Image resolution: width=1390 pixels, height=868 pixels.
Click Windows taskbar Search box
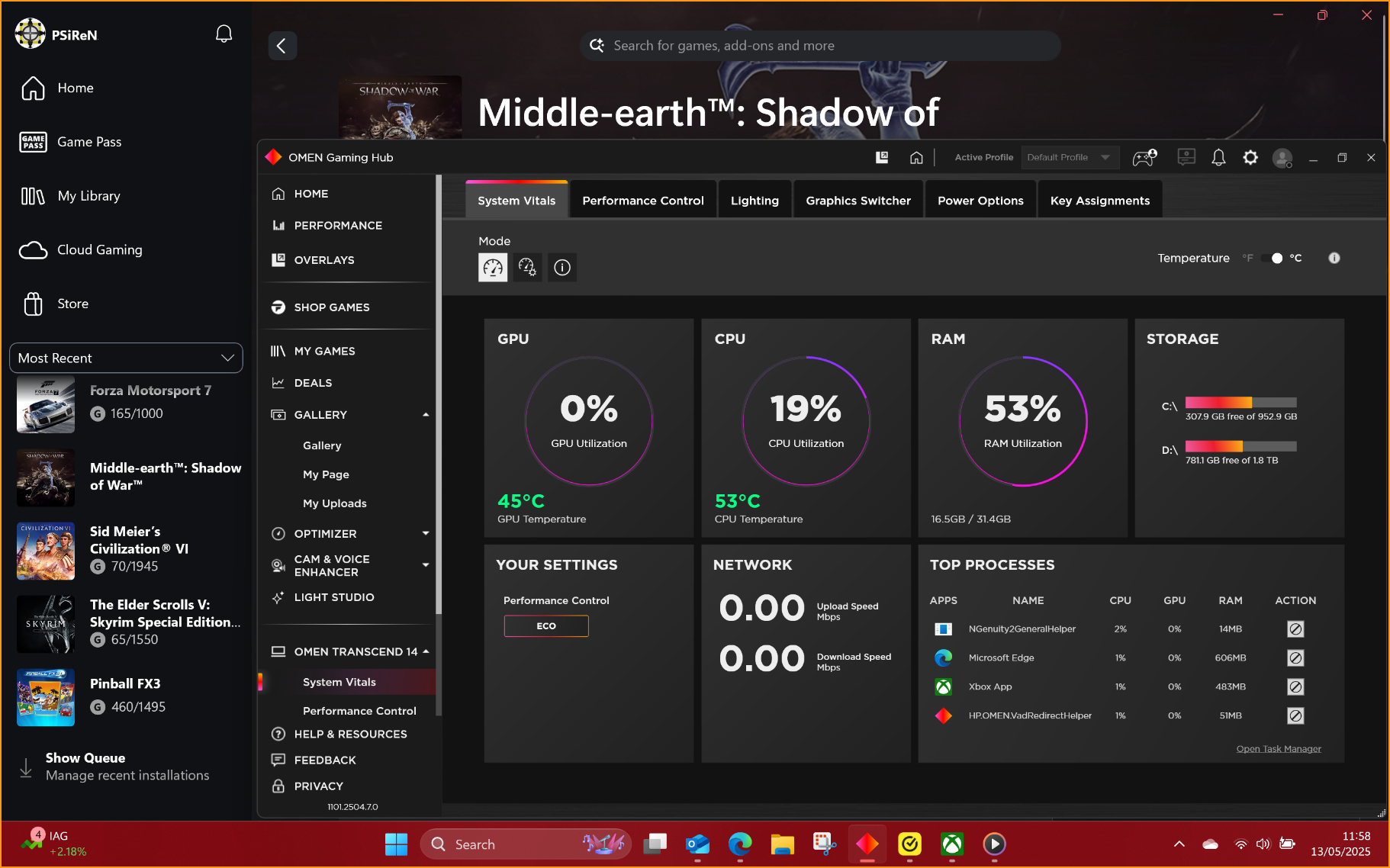point(526,844)
